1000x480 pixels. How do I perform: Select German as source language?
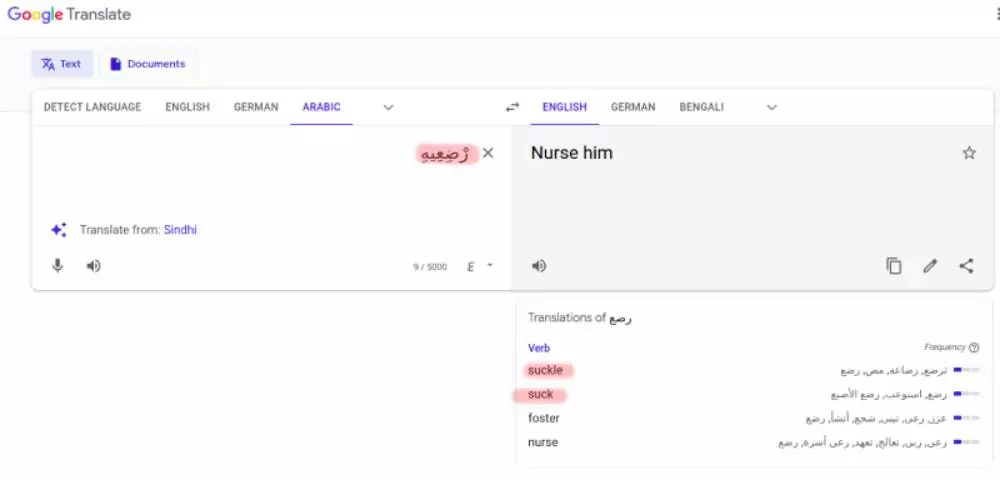pyautogui.click(x=256, y=107)
